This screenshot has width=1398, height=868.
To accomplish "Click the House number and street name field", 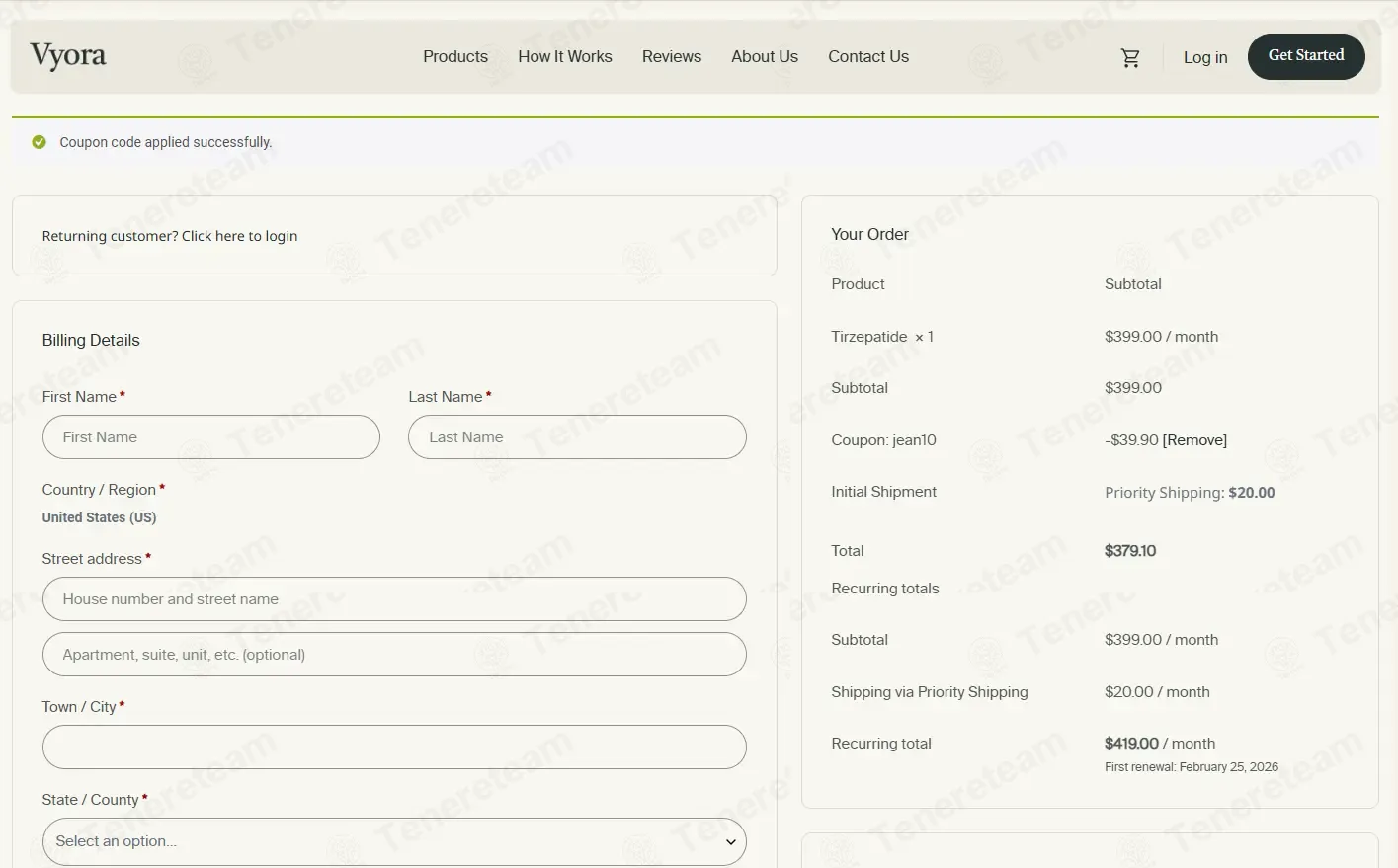I will point(394,598).
